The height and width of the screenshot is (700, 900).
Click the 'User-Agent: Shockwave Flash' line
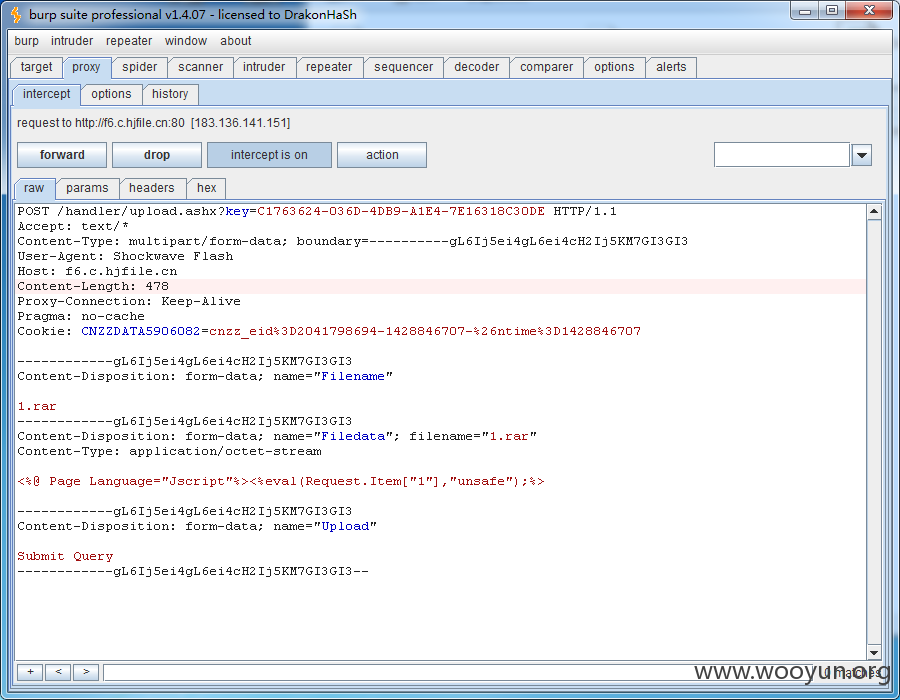click(x=125, y=256)
